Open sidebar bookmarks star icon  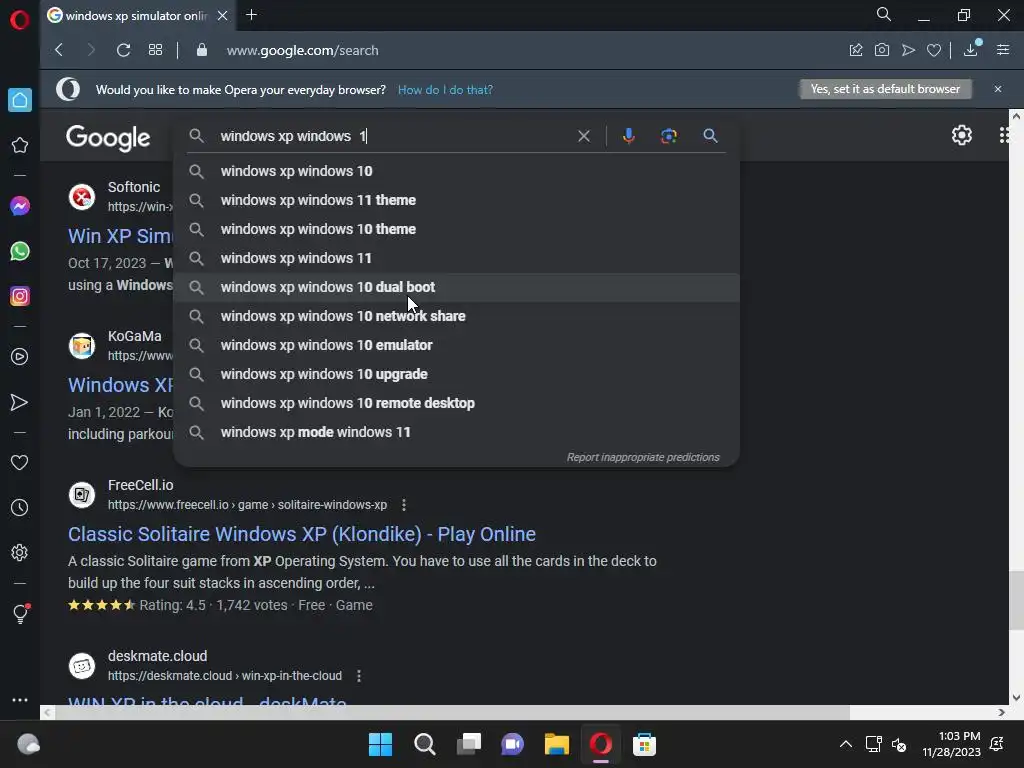[x=20, y=145]
